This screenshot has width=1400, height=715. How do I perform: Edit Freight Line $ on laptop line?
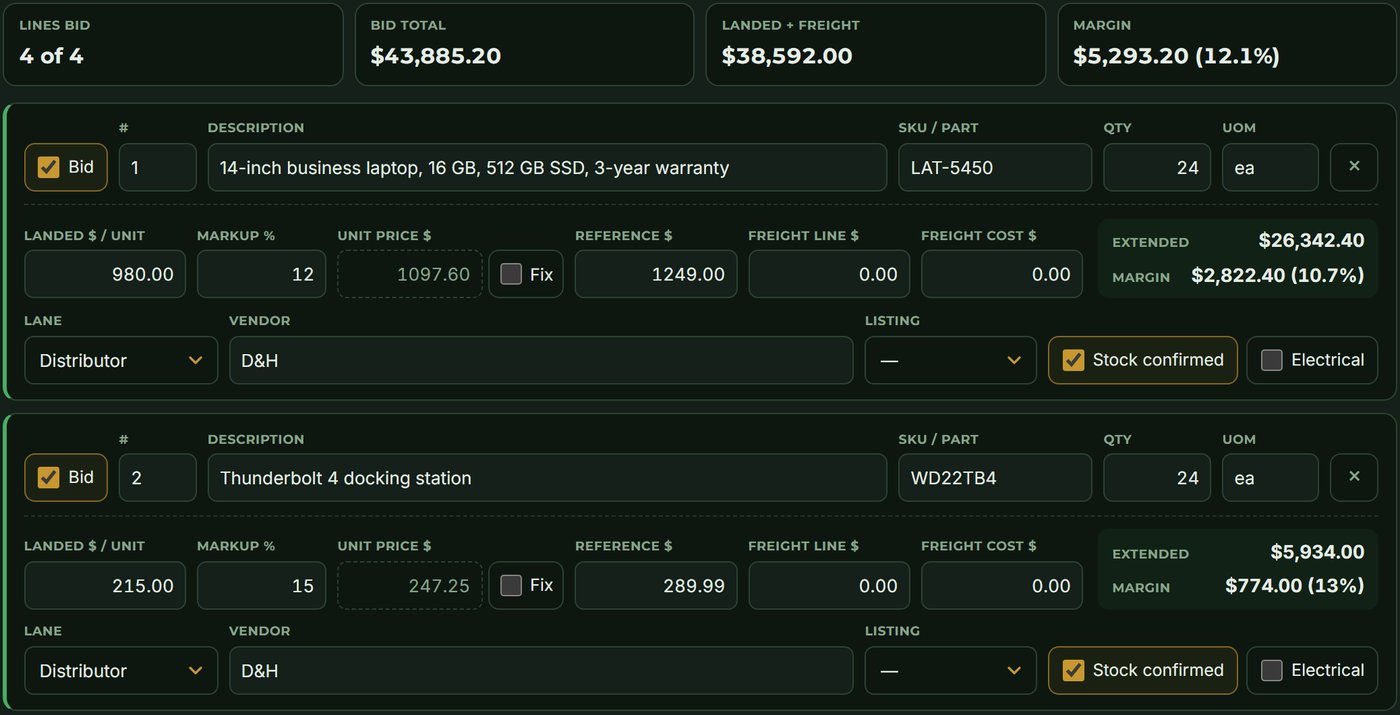point(829,274)
